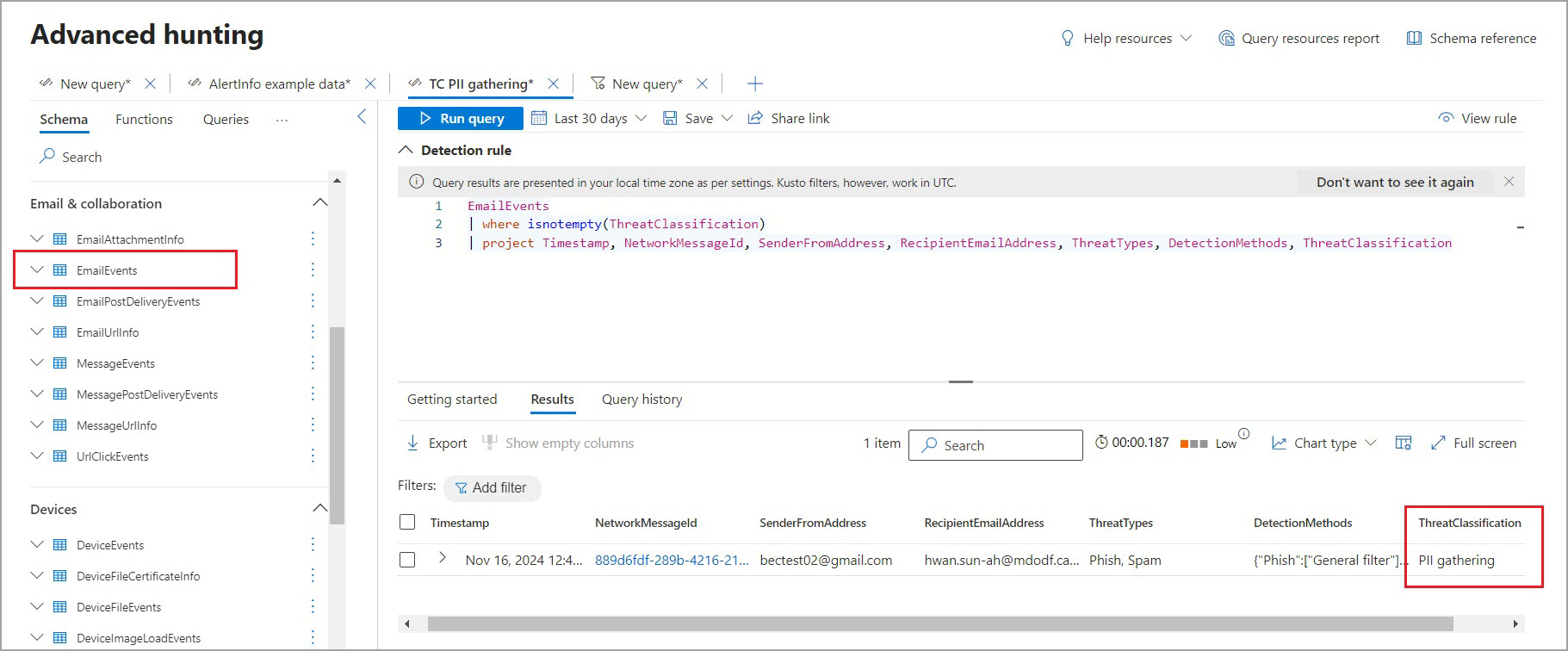Screen dimensions: 1568x651
Task: Click the resource usage info icon near Low
Action: [x=1243, y=433]
